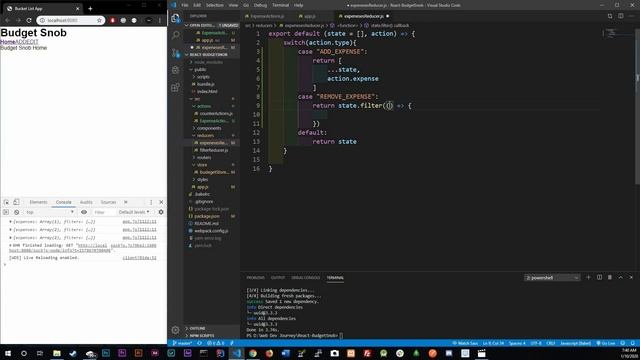The width and height of the screenshot is (640, 360).
Task: Clear the DevTools console
Action: click(16, 212)
